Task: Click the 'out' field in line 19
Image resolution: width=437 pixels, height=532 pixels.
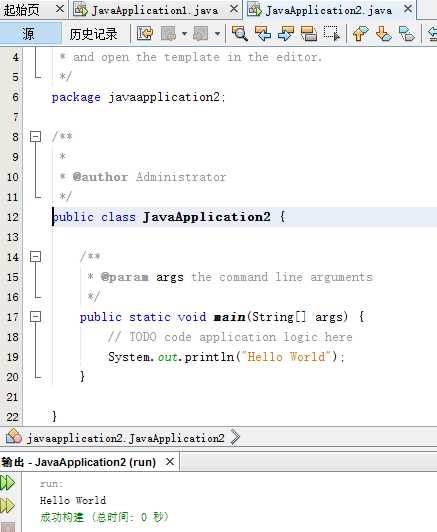Action: [x=167, y=357]
